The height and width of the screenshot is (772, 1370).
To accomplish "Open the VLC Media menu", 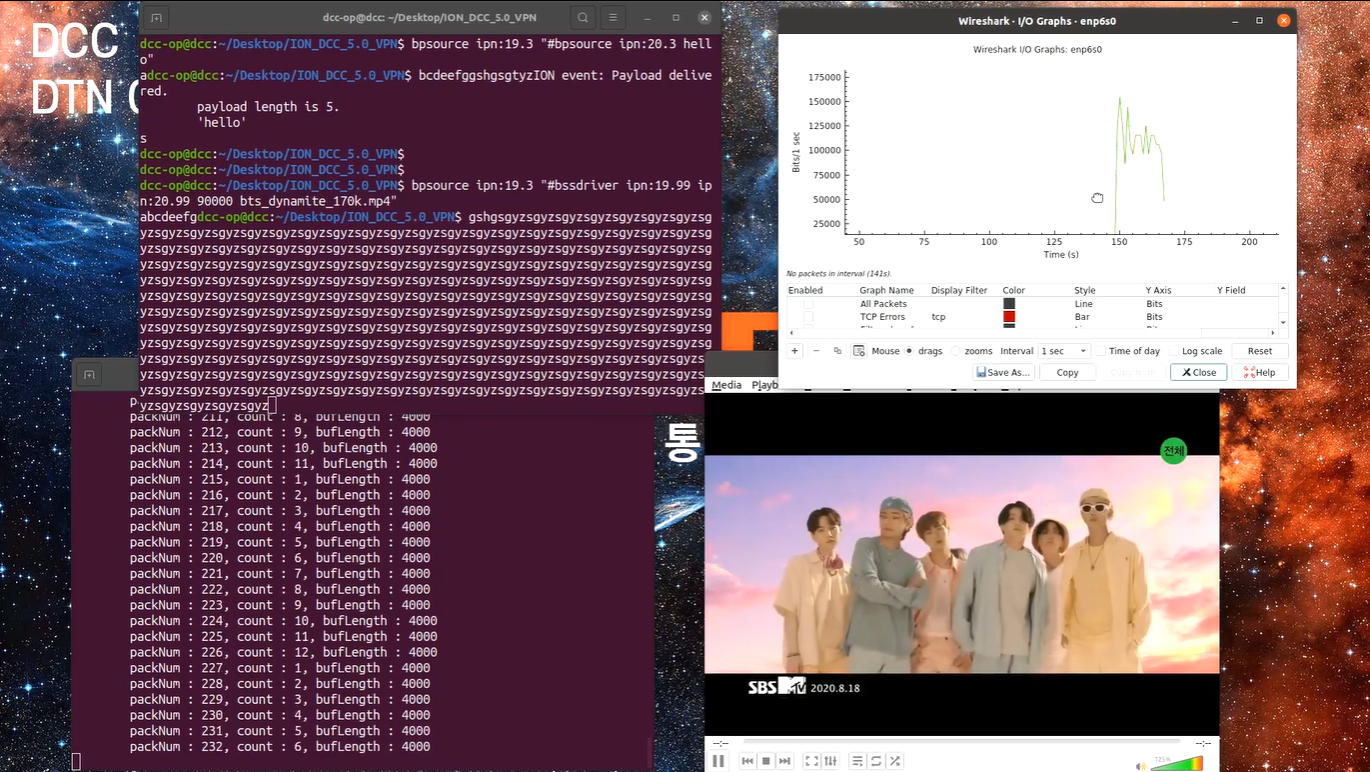I will click(726, 385).
